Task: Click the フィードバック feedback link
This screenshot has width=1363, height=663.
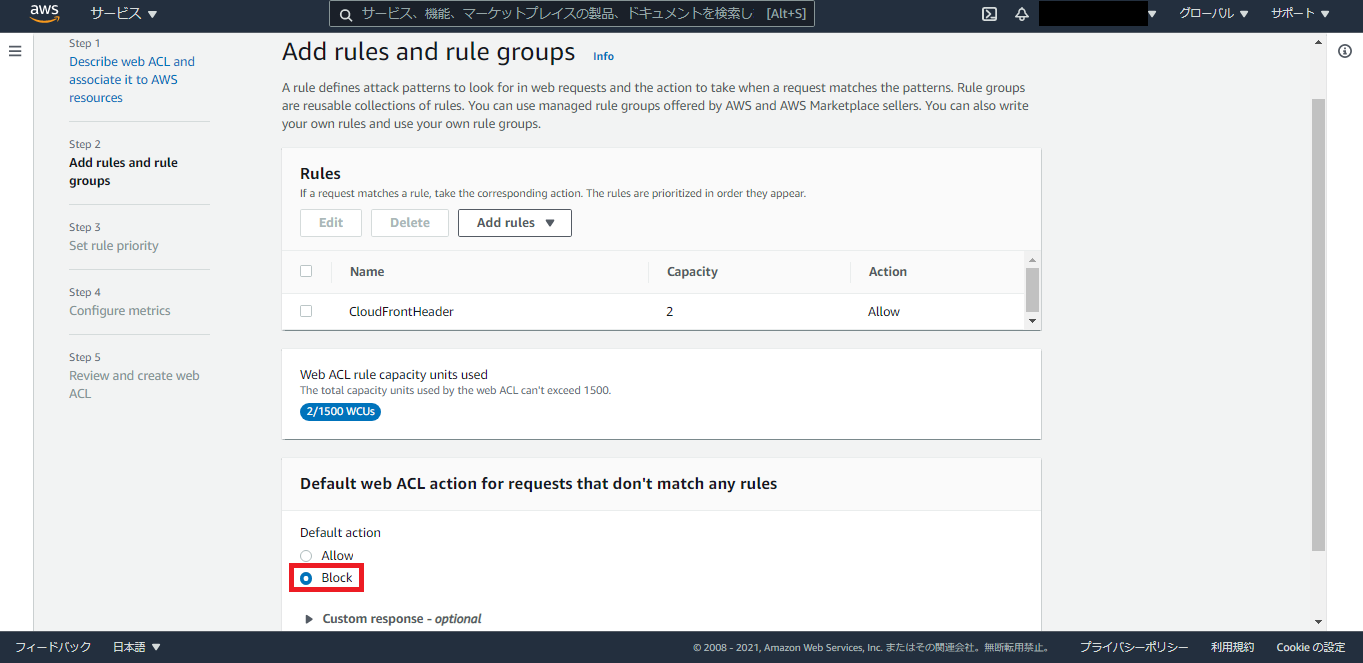Action: (53, 647)
